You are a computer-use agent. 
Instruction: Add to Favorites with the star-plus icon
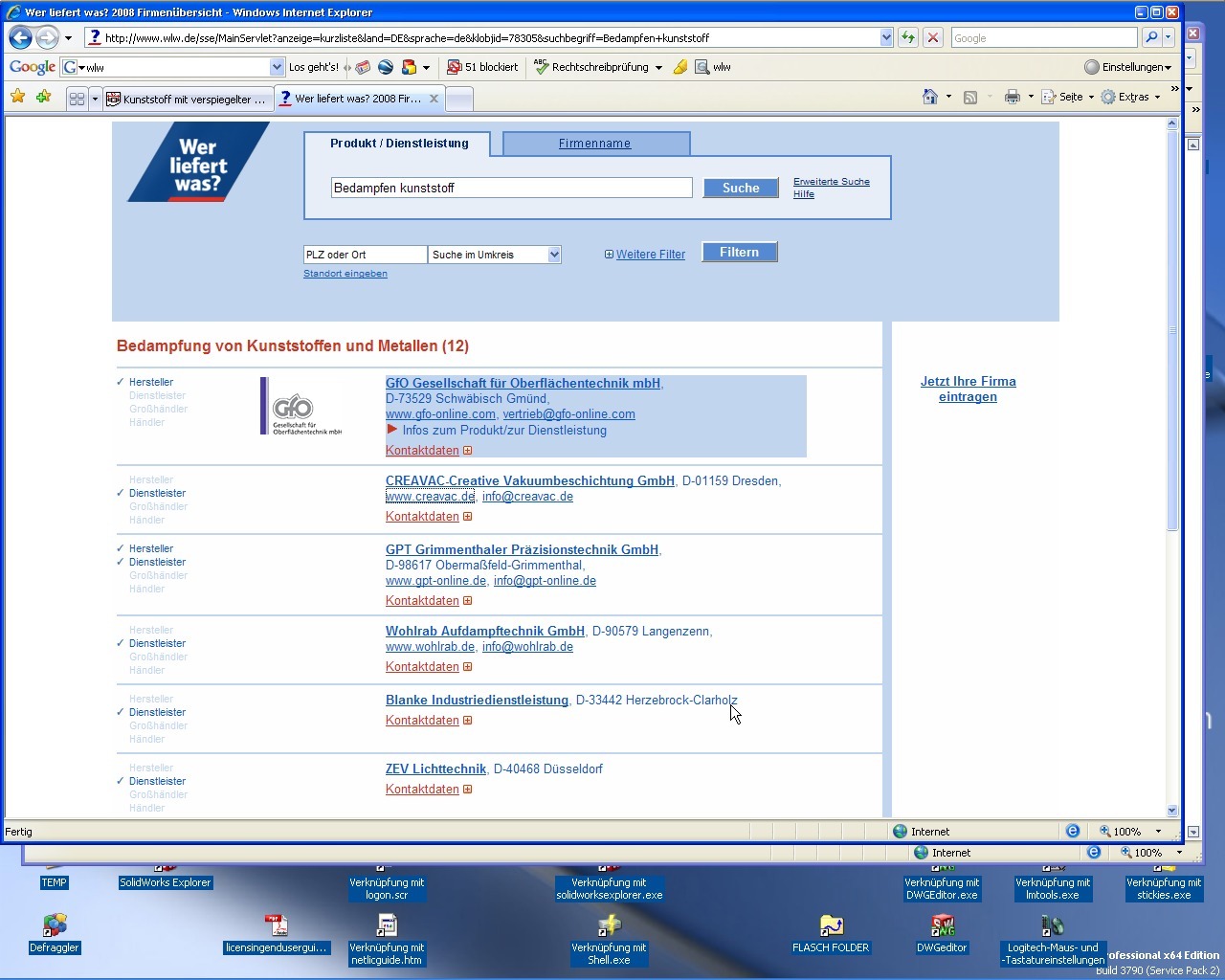tap(43, 97)
